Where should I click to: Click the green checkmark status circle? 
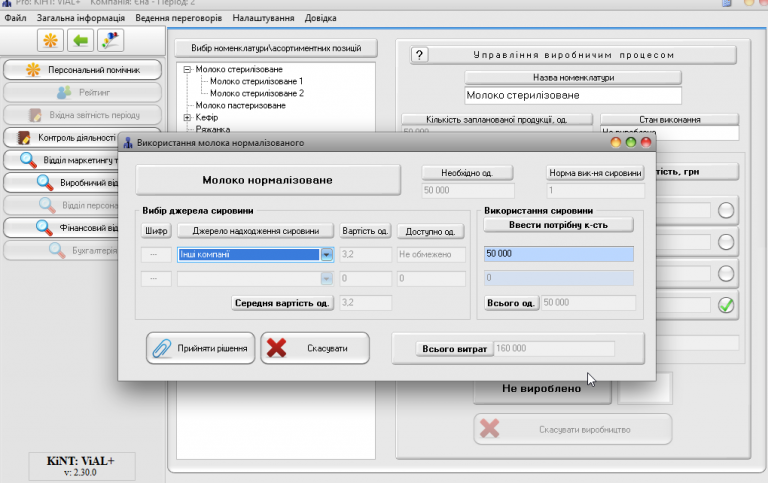pyautogui.click(x=726, y=305)
